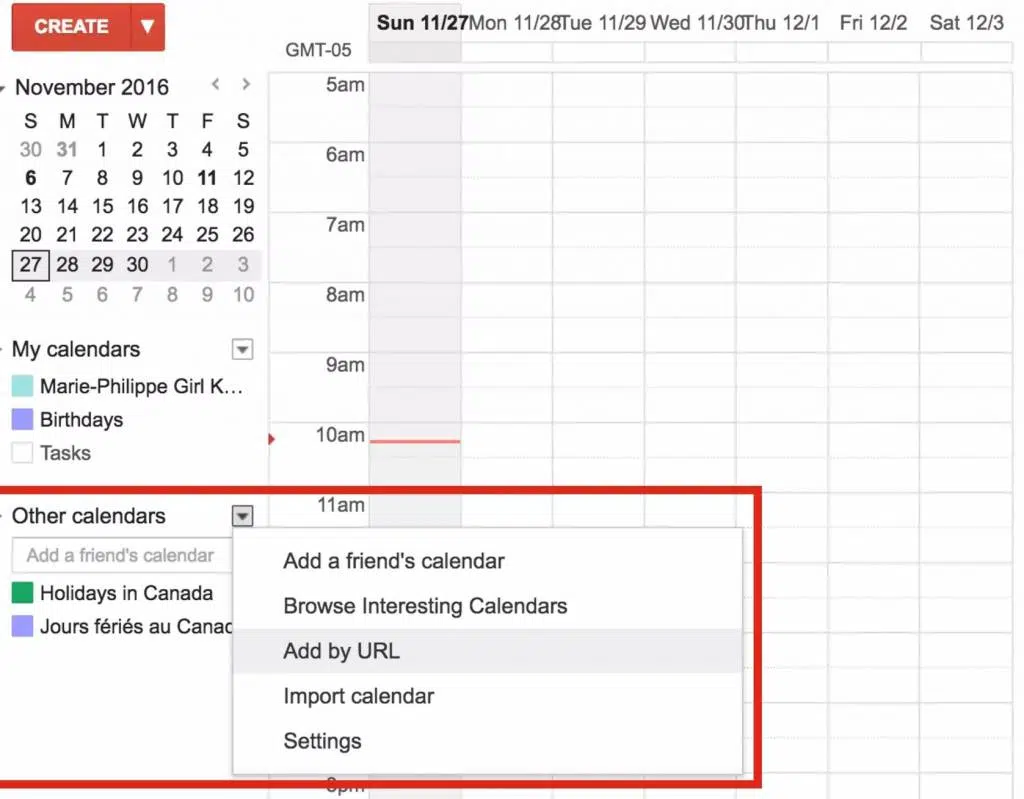Image resolution: width=1024 pixels, height=799 pixels.
Task: Select November 11 in mini calendar
Action: tap(207, 178)
